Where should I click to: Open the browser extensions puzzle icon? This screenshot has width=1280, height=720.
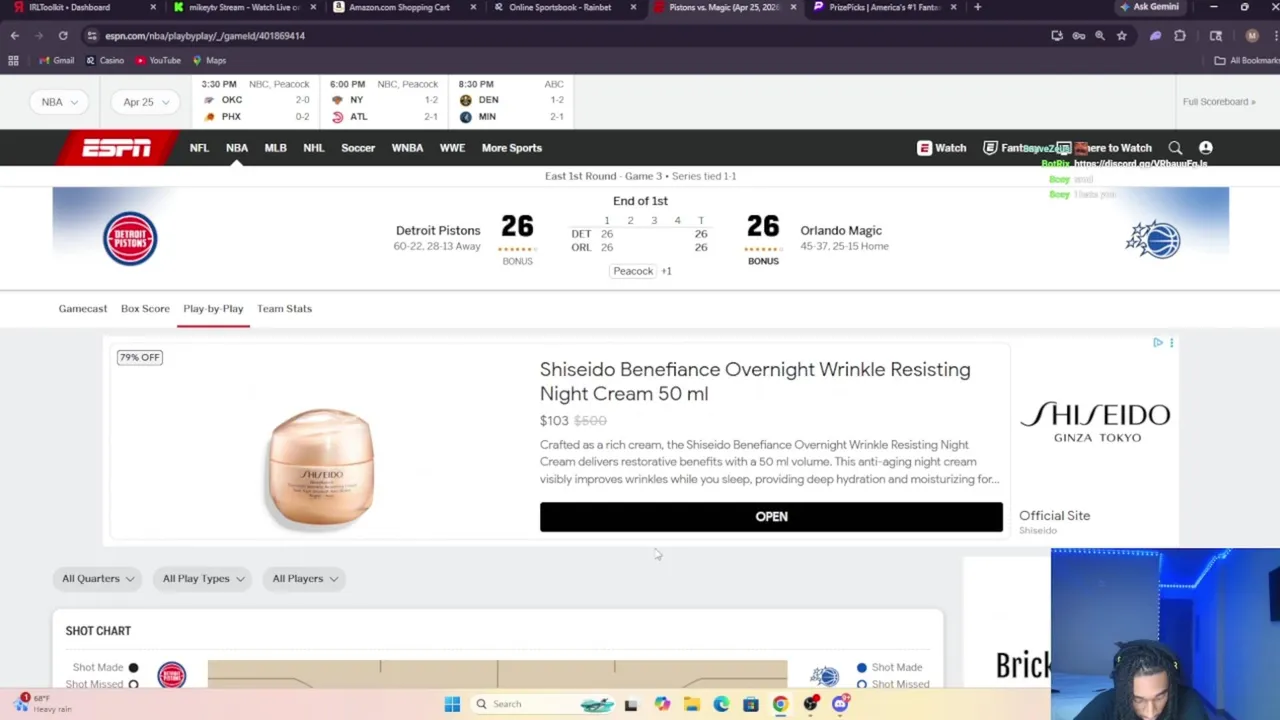1180,36
